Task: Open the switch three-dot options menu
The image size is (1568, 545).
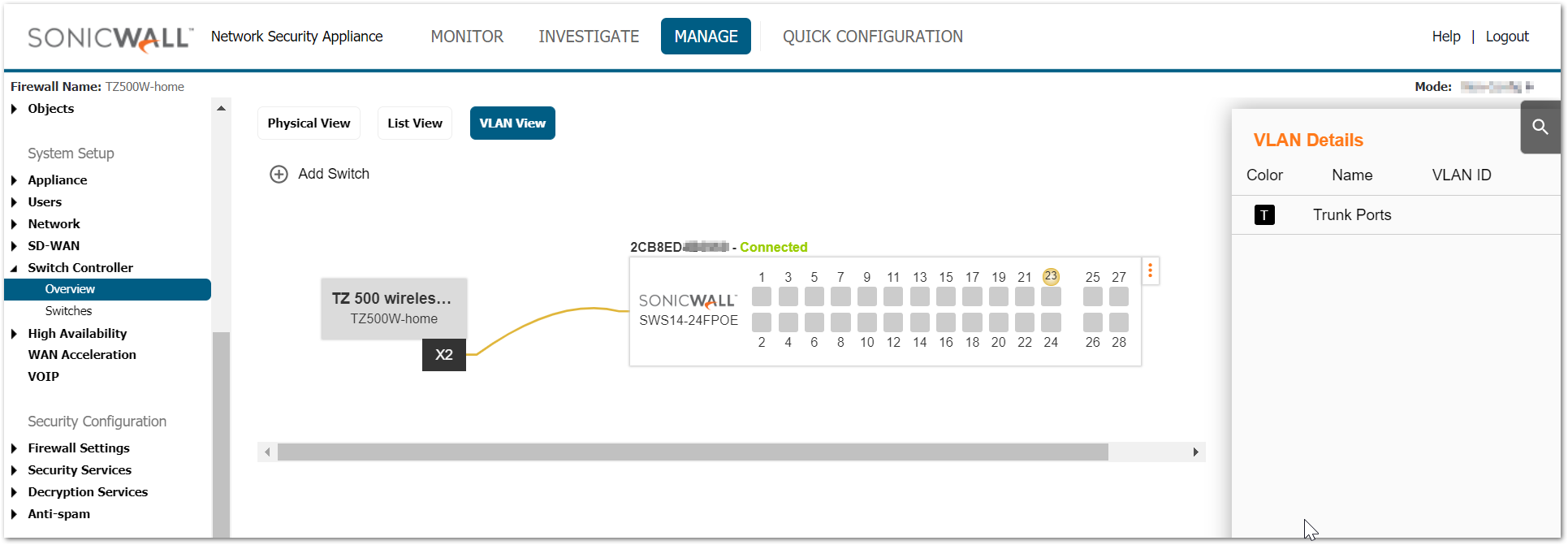Action: pyautogui.click(x=1150, y=271)
